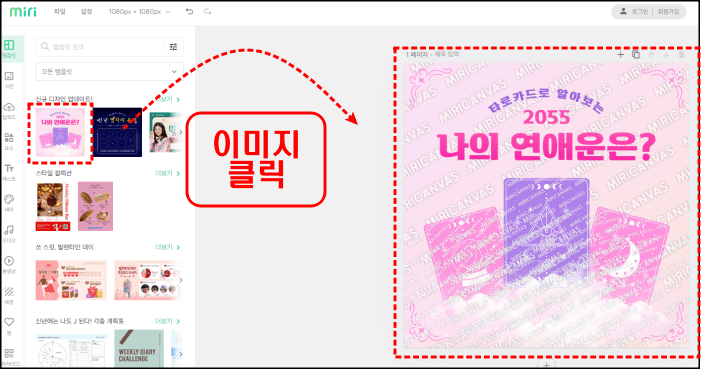Delete page trash icon
This screenshot has height=369, width=701.
tap(681, 55)
